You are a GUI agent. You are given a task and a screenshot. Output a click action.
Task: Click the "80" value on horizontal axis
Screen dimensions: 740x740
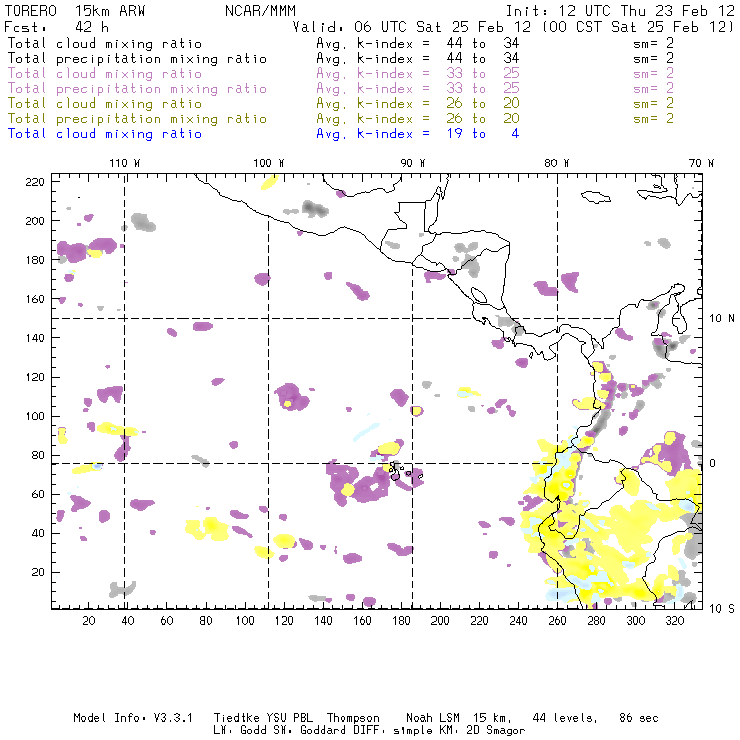(206, 621)
